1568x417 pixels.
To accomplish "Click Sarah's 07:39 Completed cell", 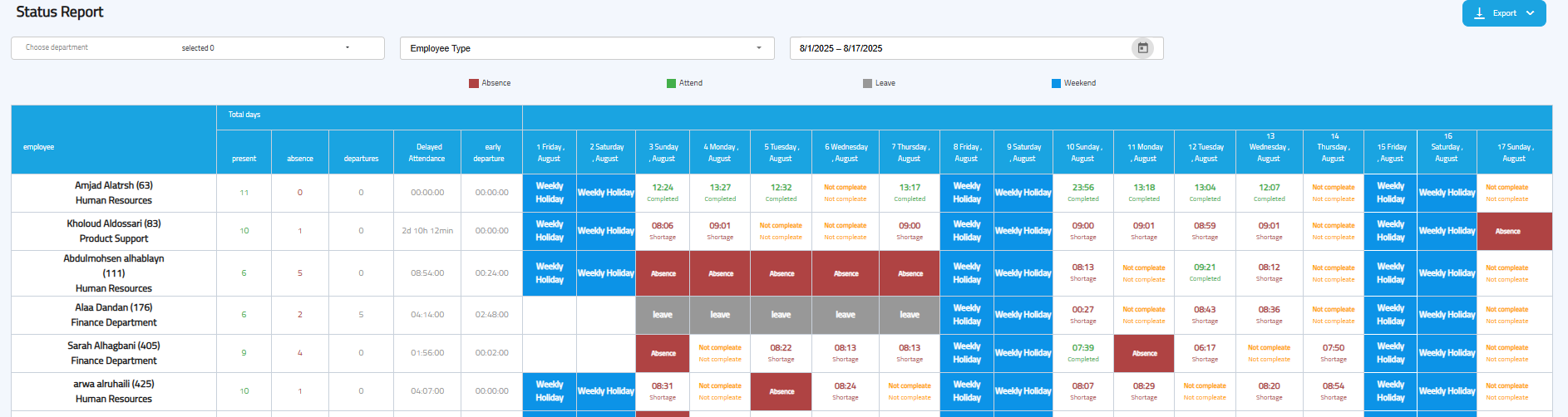I will click(1083, 353).
